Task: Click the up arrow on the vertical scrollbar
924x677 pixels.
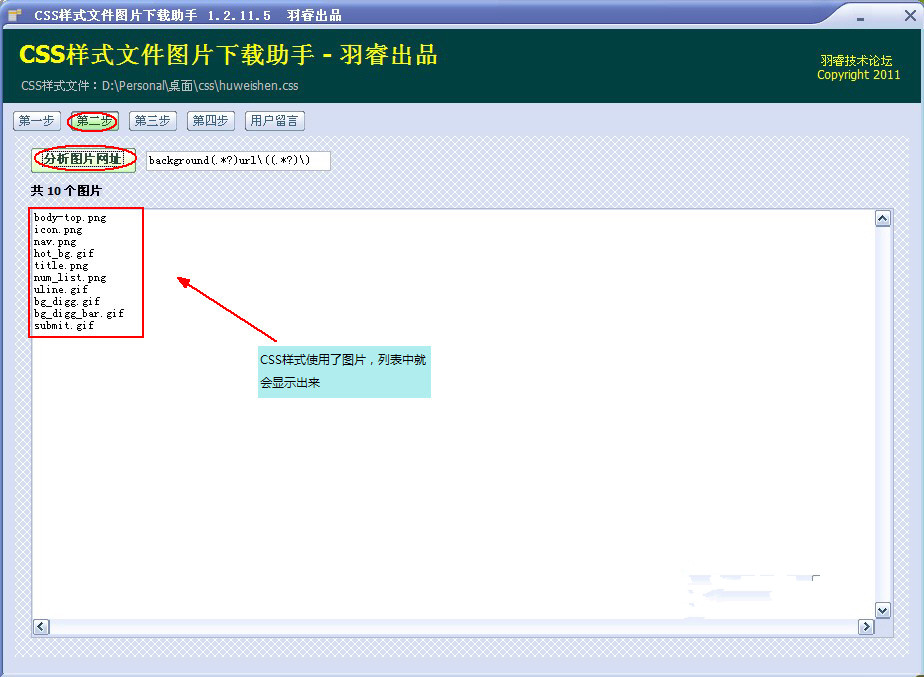Action: click(881, 217)
